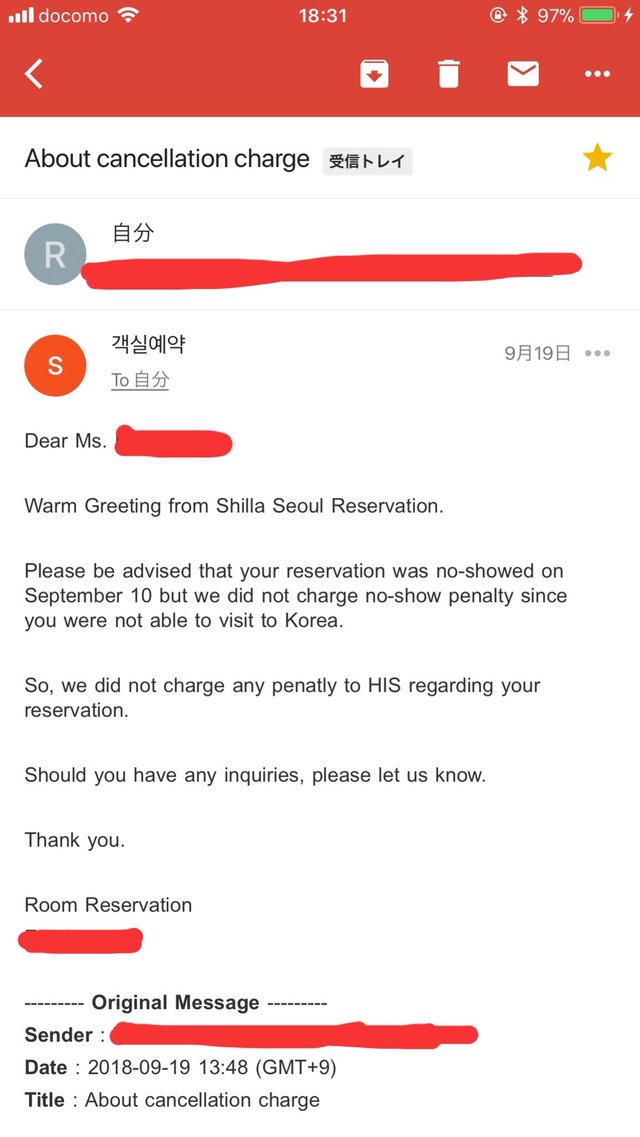Archive this email with archive icon
640x1137 pixels.
(x=375, y=74)
